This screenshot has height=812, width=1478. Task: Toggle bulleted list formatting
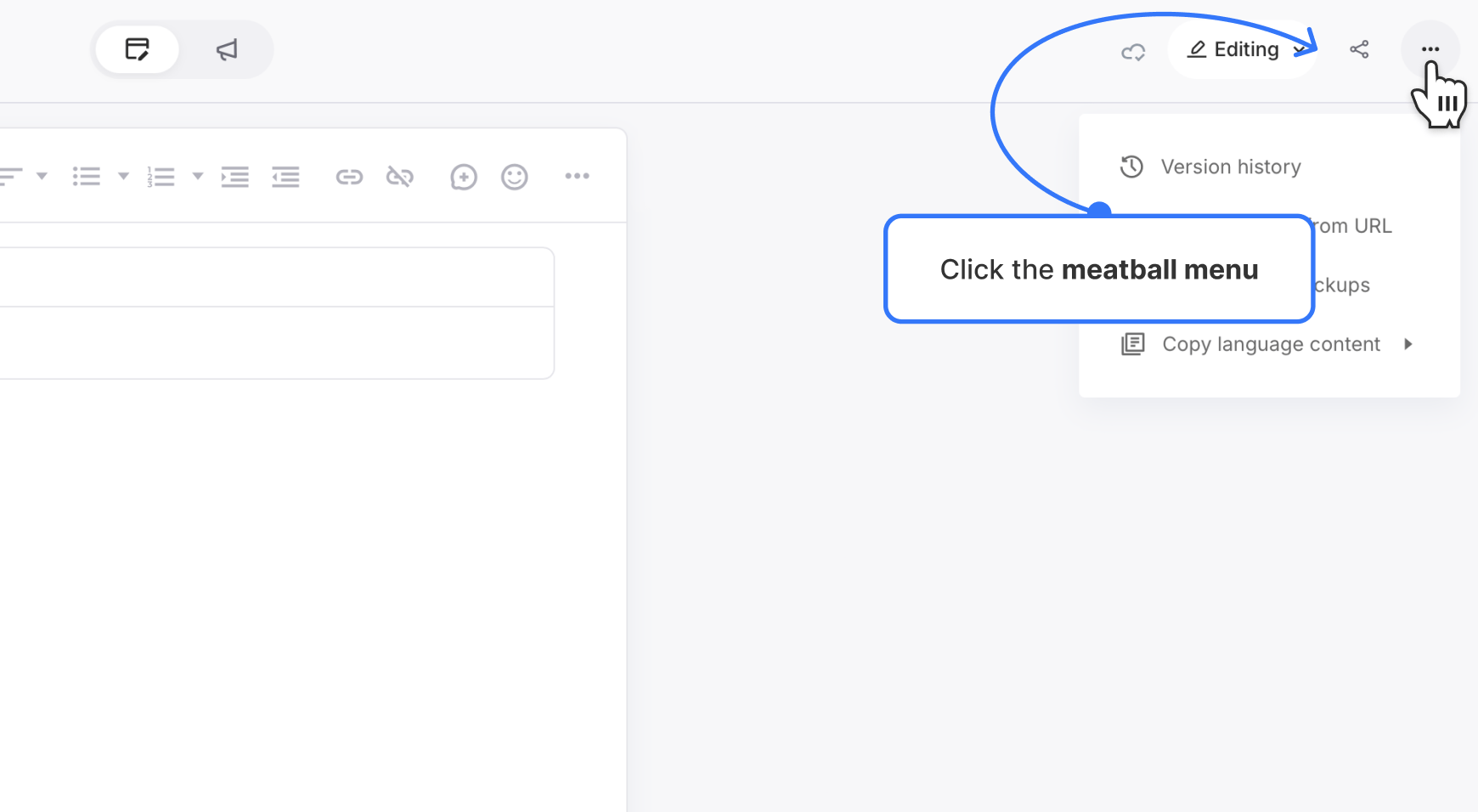pos(87,176)
